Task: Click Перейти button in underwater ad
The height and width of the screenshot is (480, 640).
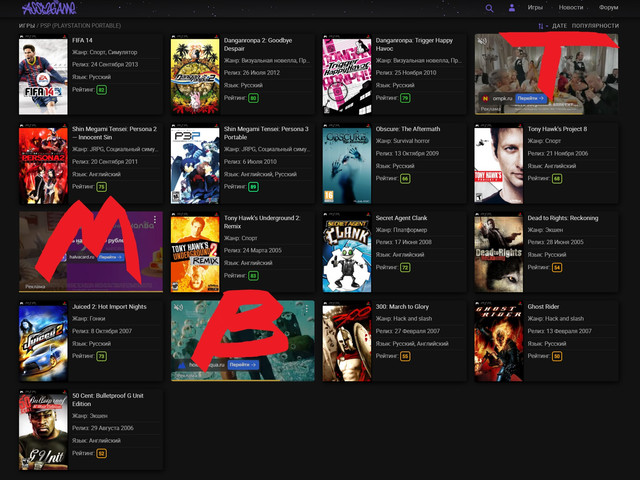Action: pos(242,364)
